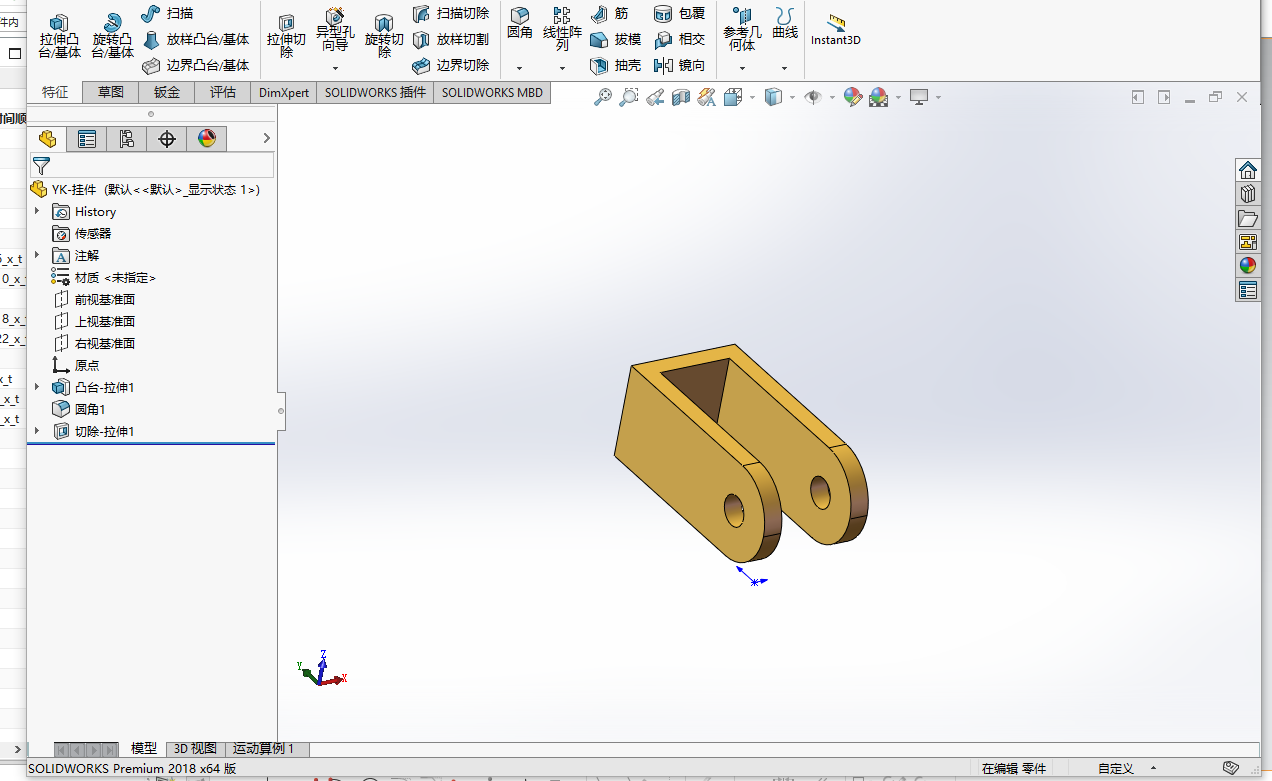Switch to the 钣金 (Sheet Metal) tab
The width and height of the screenshot is (1272, 781).
tap(167, 92)
